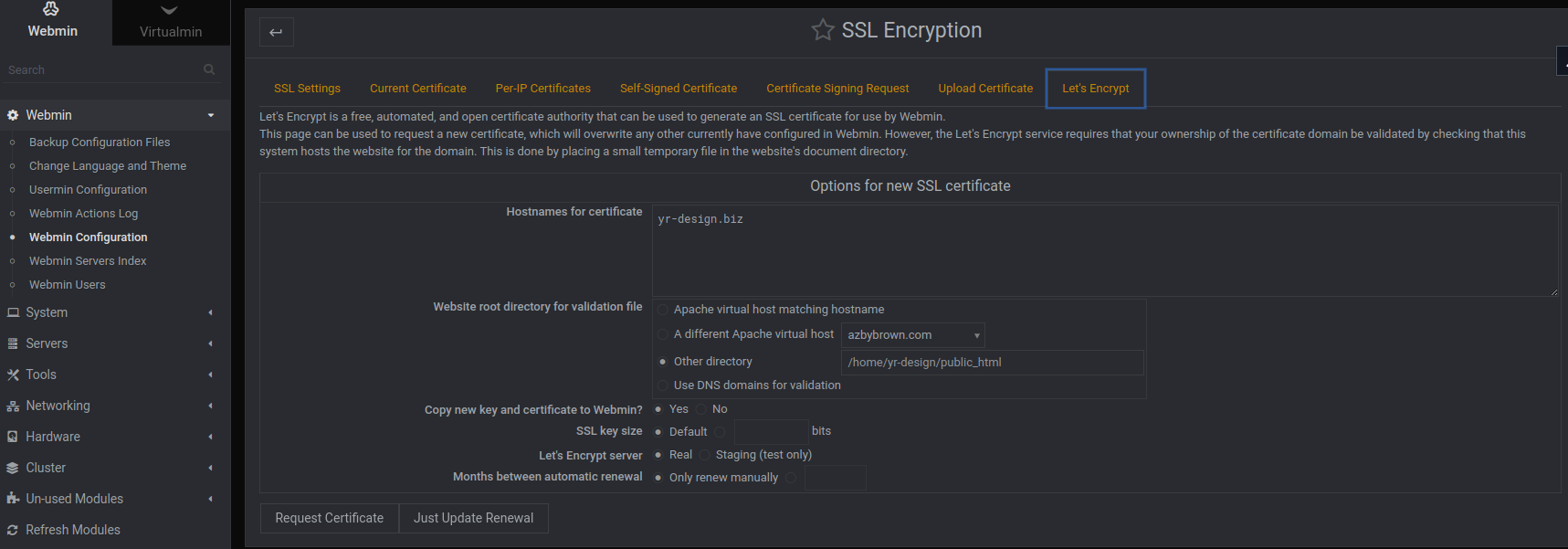Click the renewal months input field

835,478
